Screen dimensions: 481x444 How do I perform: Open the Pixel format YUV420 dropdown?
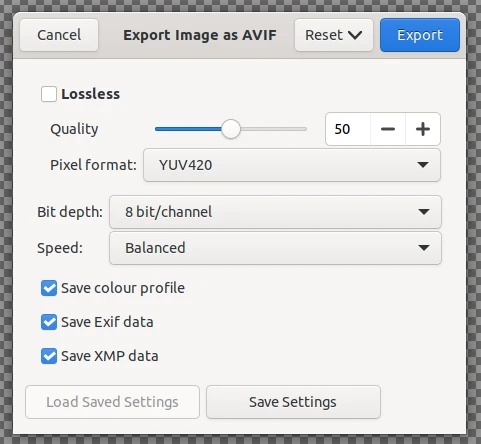[x=292, y=165]
